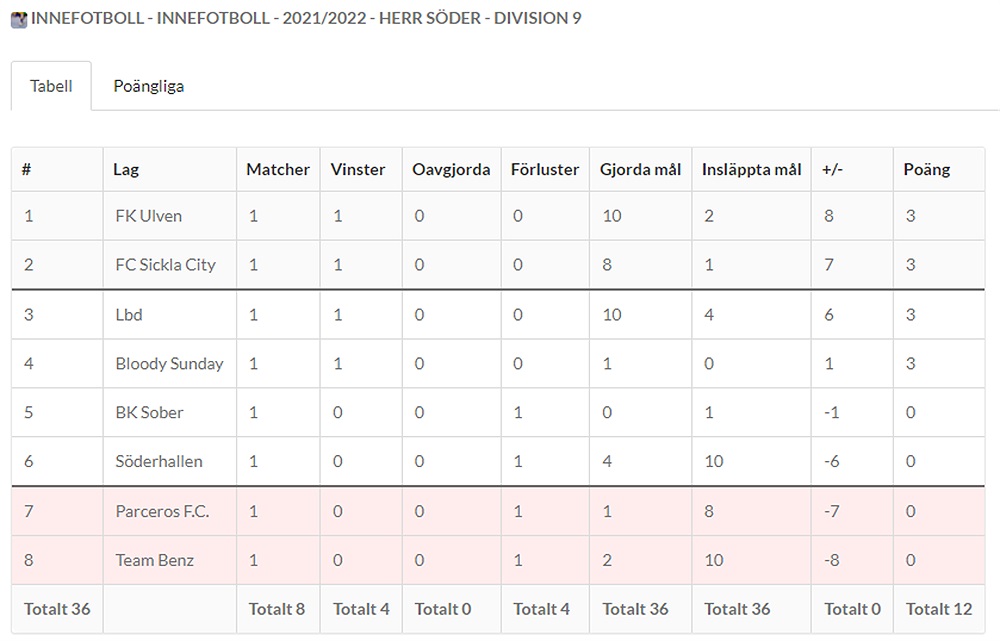
Task: Switch to the Poängliga tab
Action: (x=148, y=86)
